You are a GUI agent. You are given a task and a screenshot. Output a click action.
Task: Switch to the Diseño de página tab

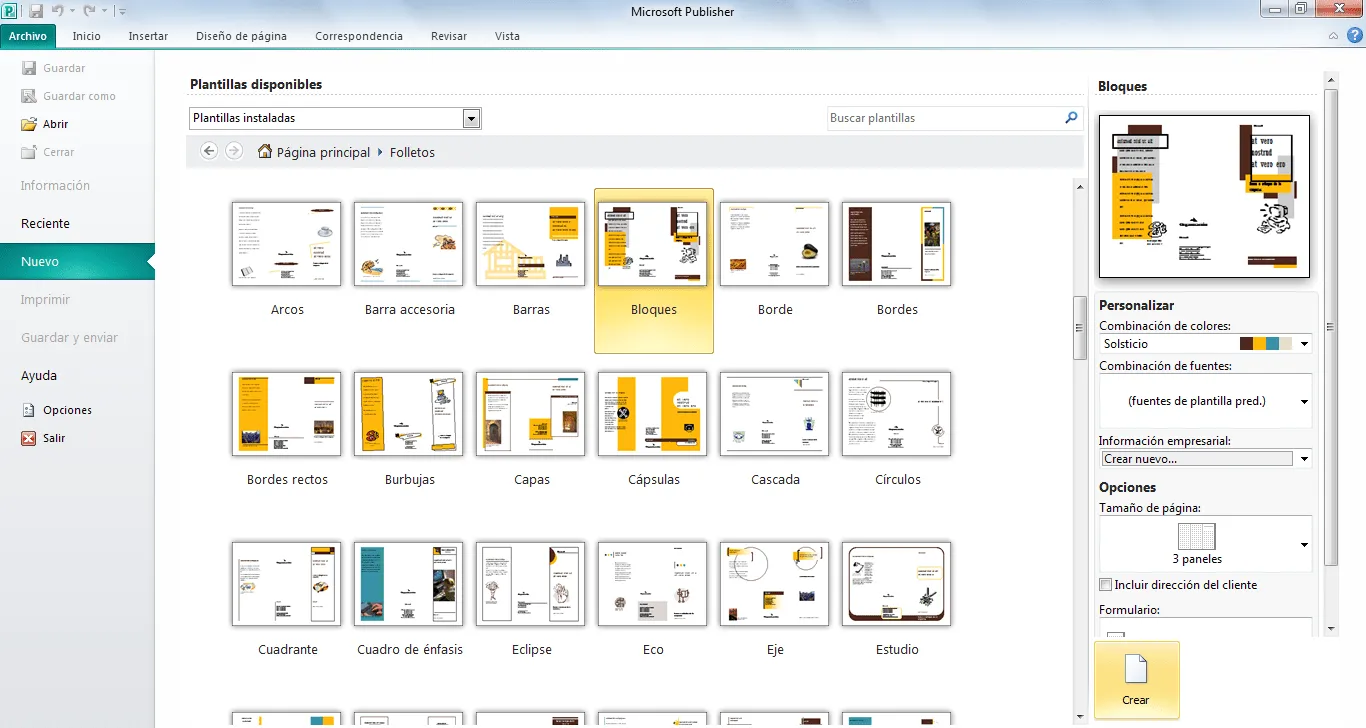(241, 36)
